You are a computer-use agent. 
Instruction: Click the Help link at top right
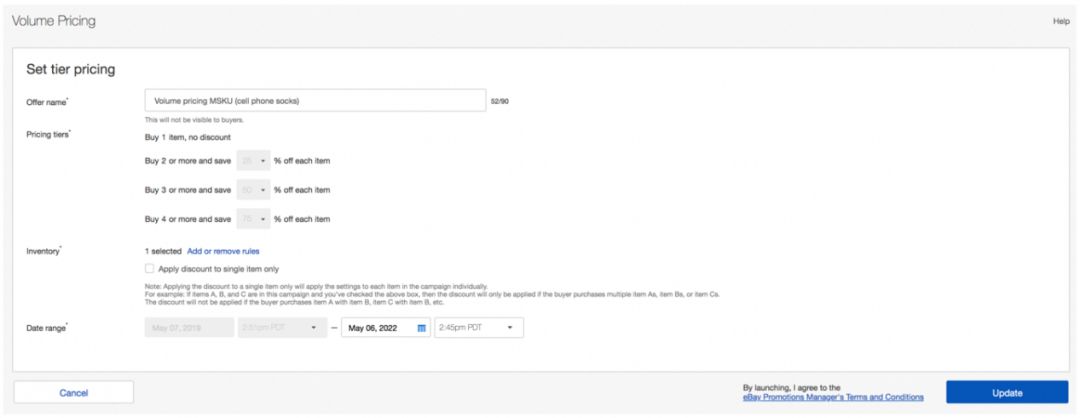point(1061,21)
